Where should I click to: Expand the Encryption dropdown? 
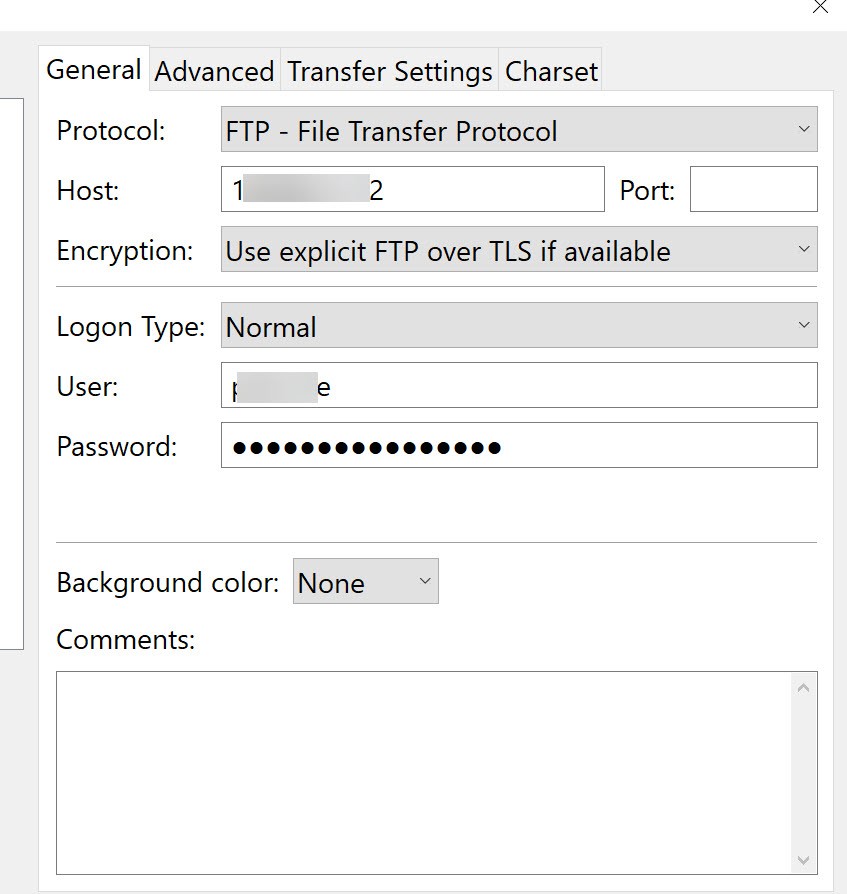click(518, 250)
